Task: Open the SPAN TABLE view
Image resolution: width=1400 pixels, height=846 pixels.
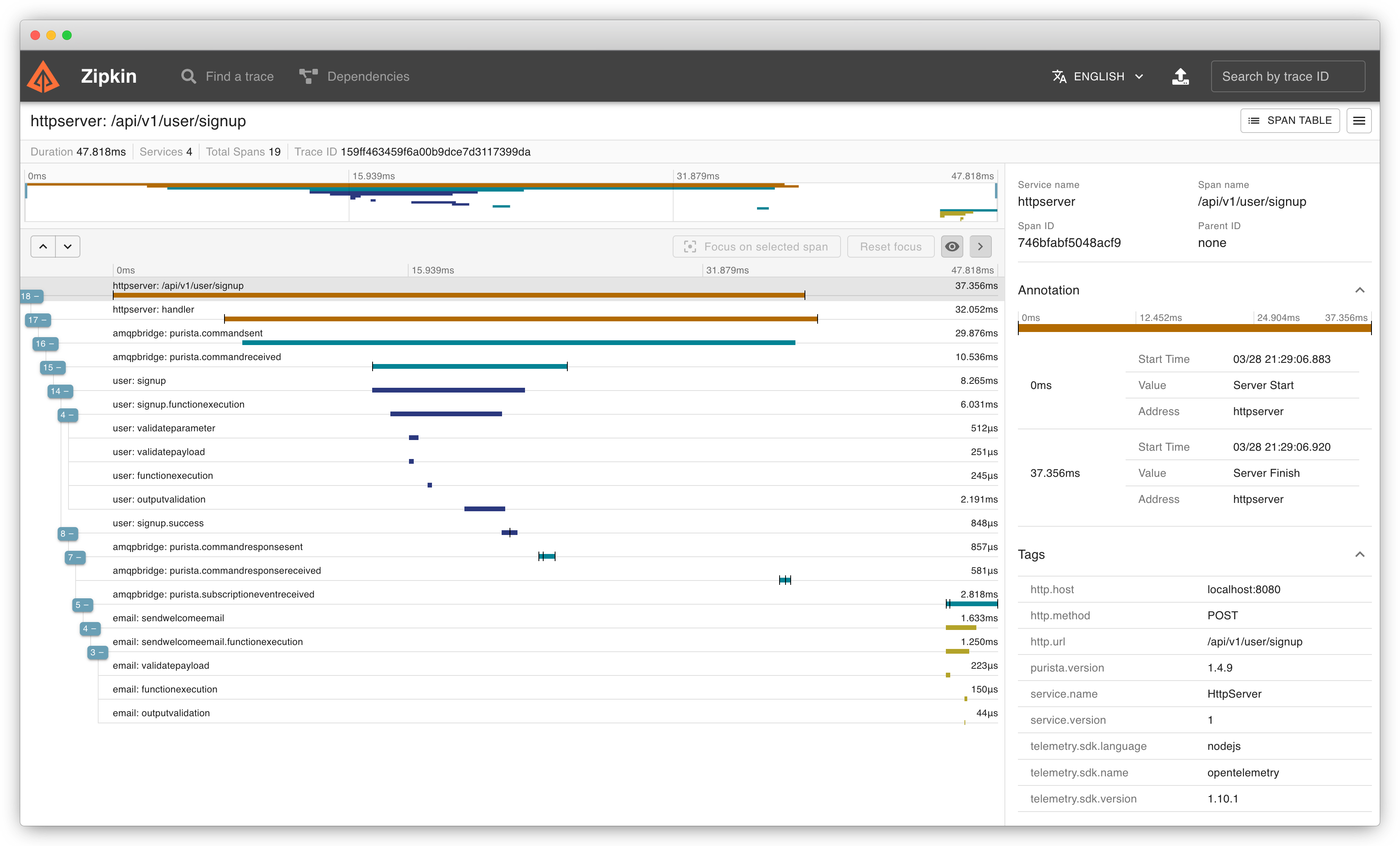Action: pos(1289,120)
